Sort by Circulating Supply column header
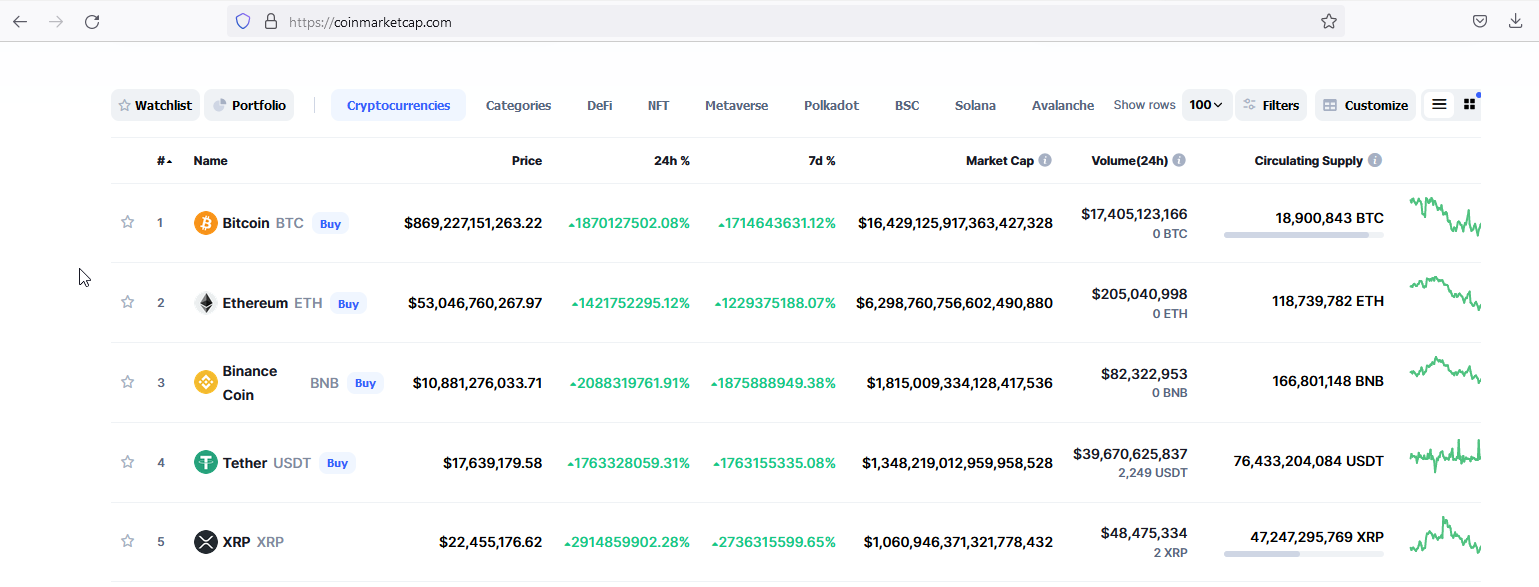The image size is (1539, 587). coord(1309,161)
